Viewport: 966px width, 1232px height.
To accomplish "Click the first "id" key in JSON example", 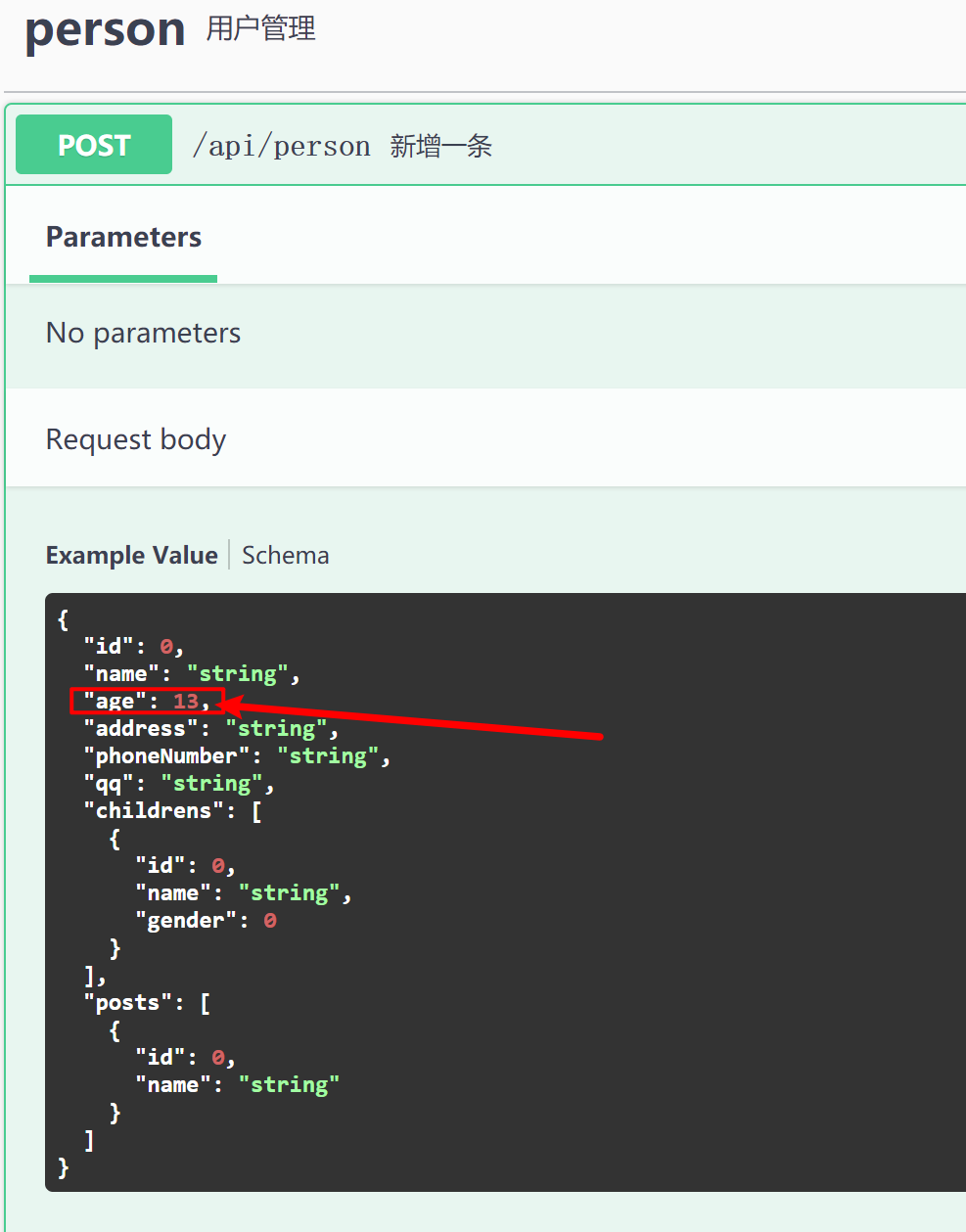I will coord(109,647).
